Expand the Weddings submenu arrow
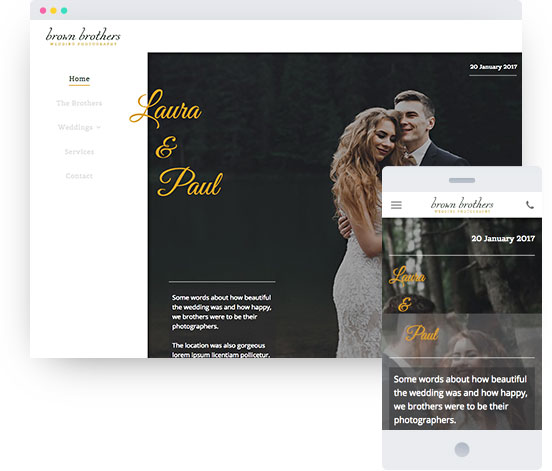Viewport: 552px width, 471px height. [99, 127]
